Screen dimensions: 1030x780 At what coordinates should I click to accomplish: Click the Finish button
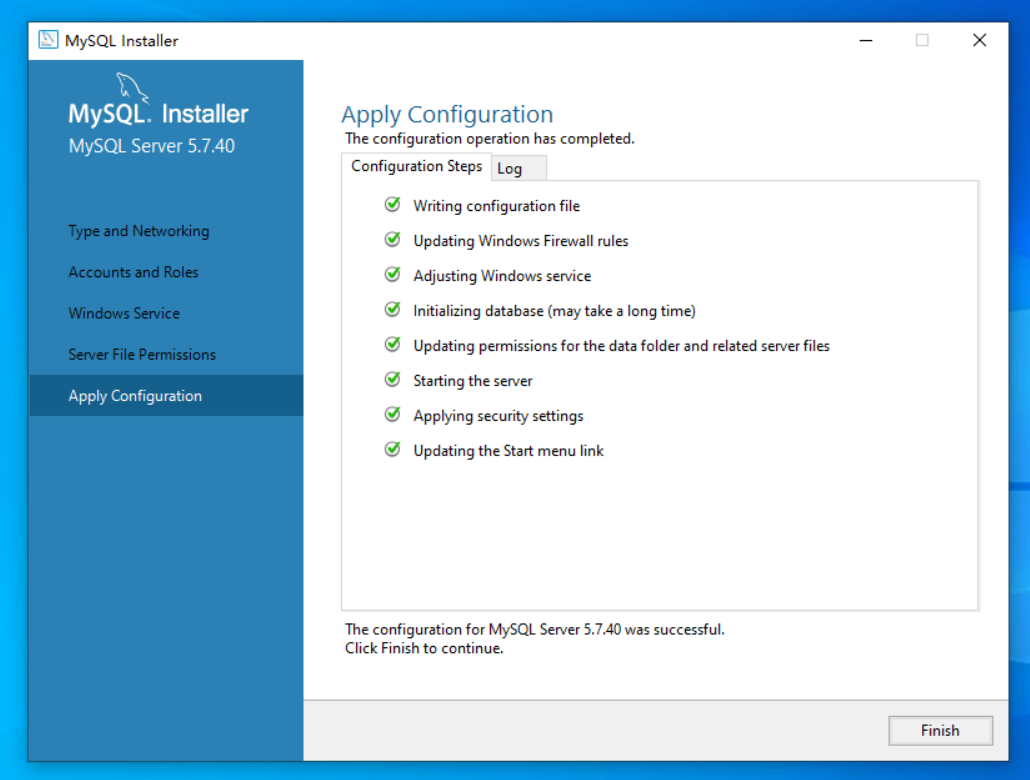940,730
